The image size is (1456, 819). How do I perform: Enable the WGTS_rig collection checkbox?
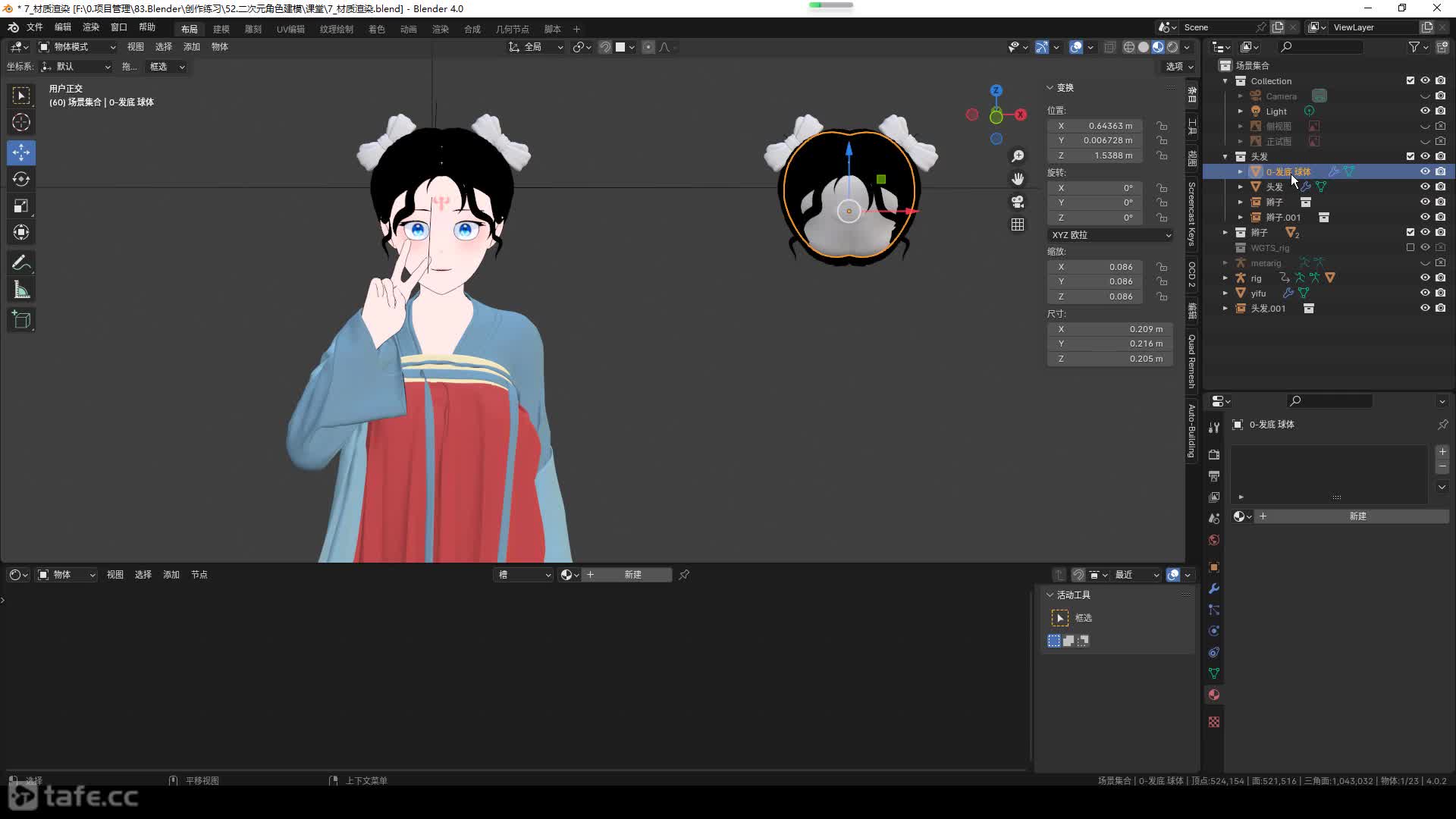[1410, 247]
